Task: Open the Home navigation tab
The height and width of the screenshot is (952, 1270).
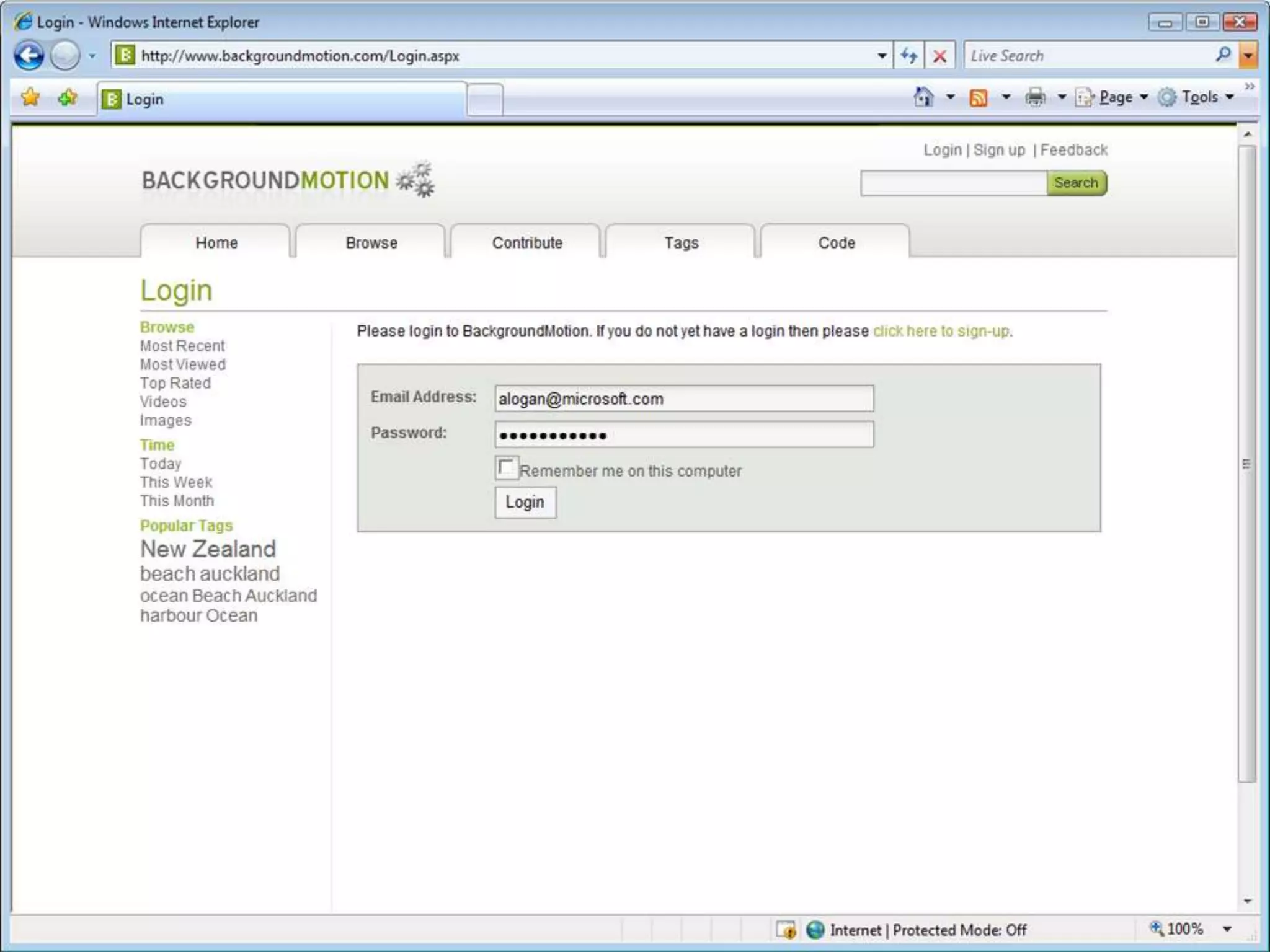Action: (216, 242)
